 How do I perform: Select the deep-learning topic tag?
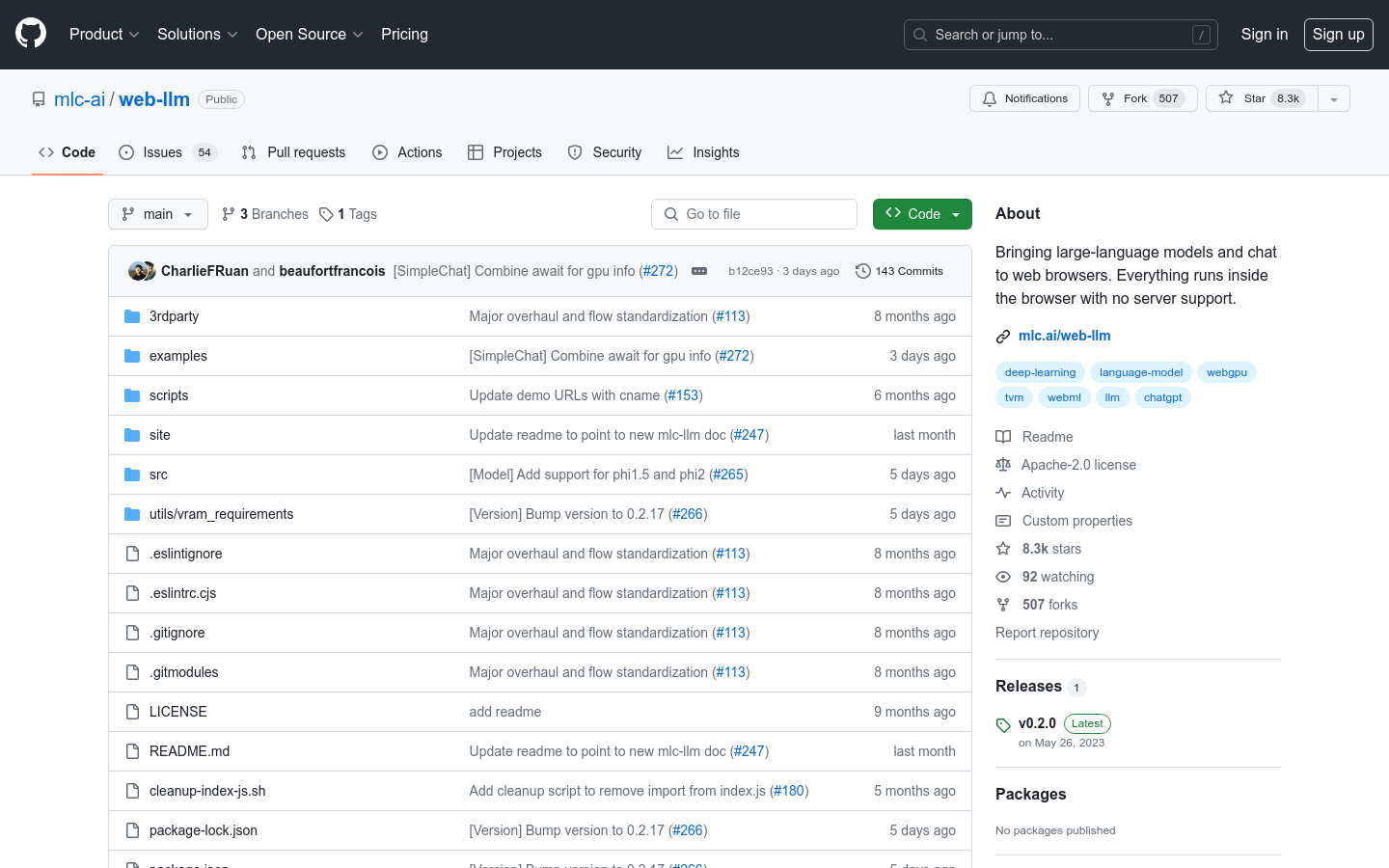[x=1040, y=372]
